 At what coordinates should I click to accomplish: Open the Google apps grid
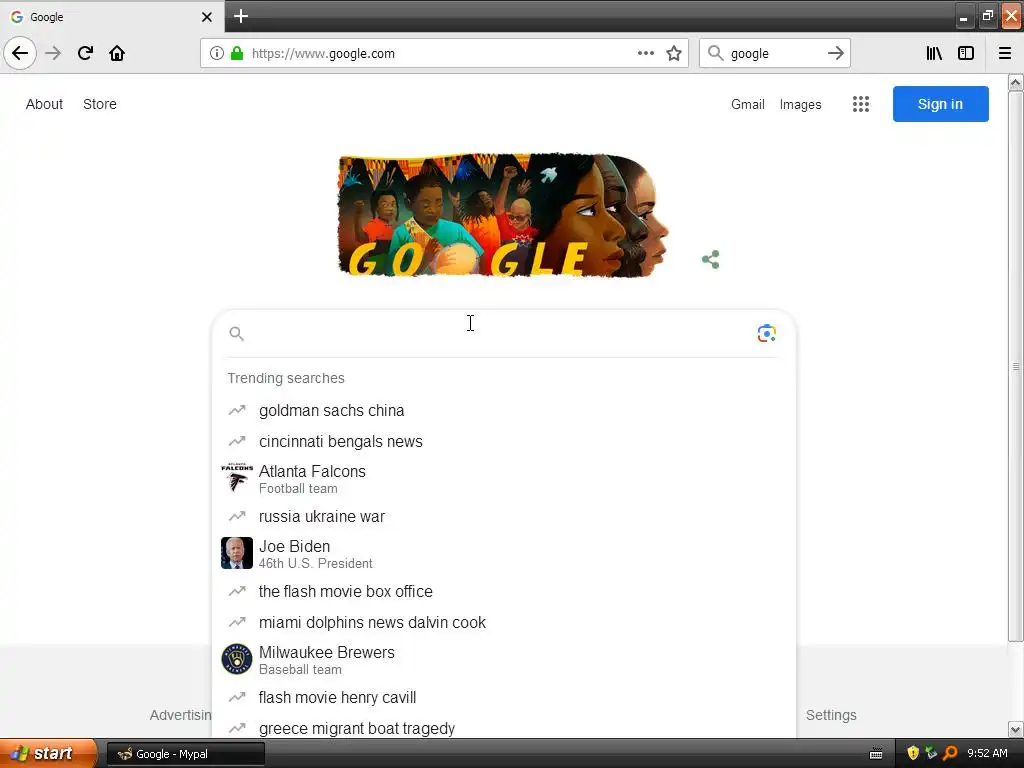[861, 104]
